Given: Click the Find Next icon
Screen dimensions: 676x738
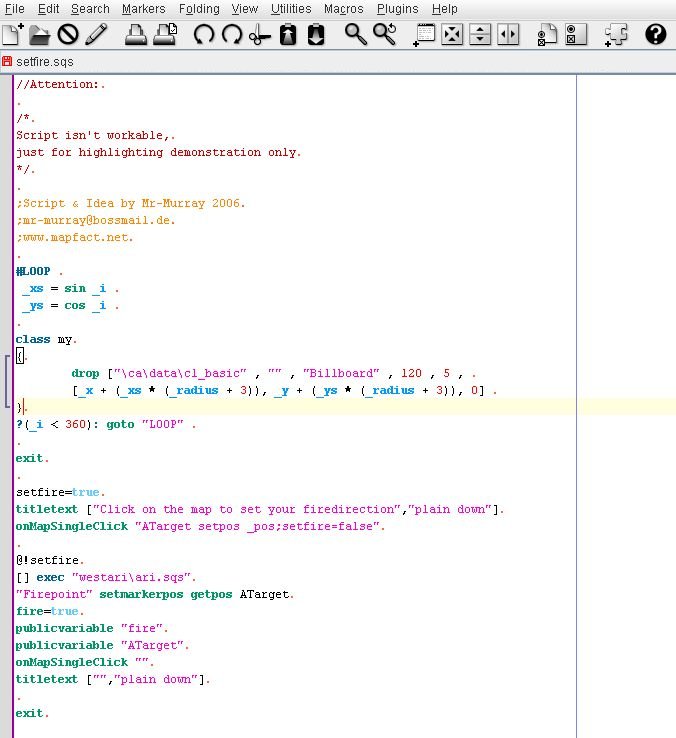Looking at the screenshot, I should 384,35.
